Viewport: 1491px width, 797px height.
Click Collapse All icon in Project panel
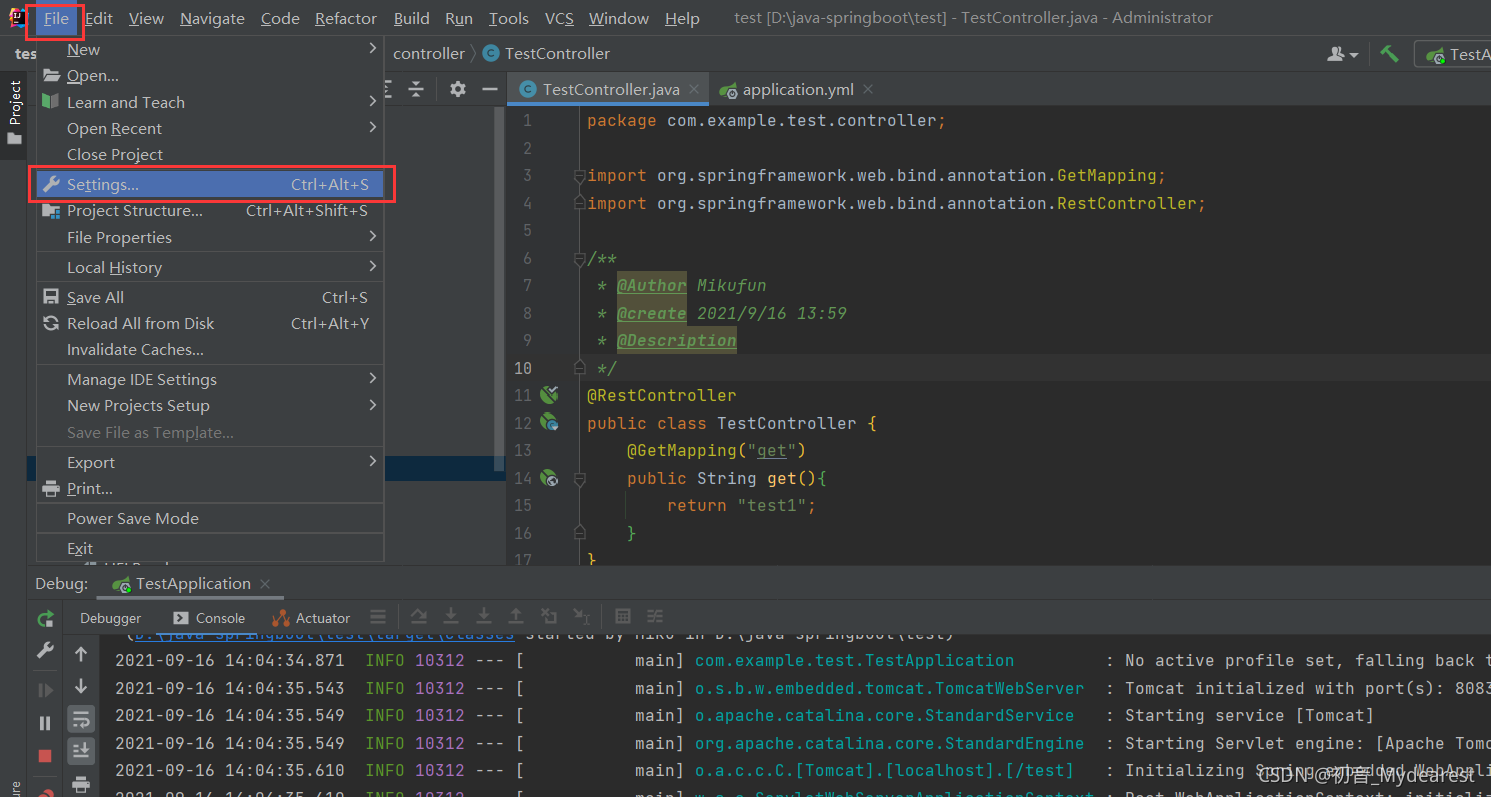[x=417, y=89]
